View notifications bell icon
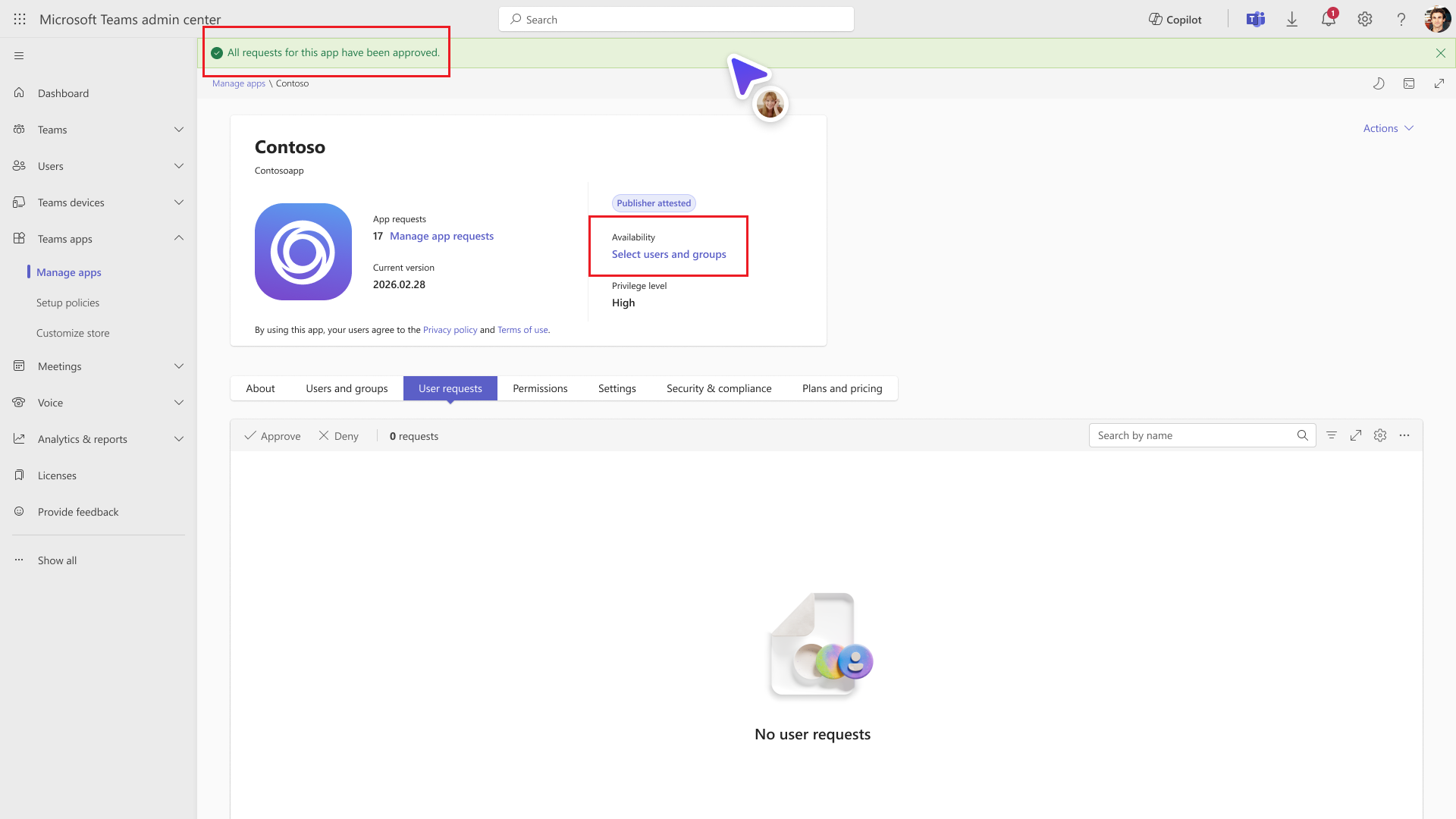Viewport: 1456px width, 819px height. coord(1329,20)
